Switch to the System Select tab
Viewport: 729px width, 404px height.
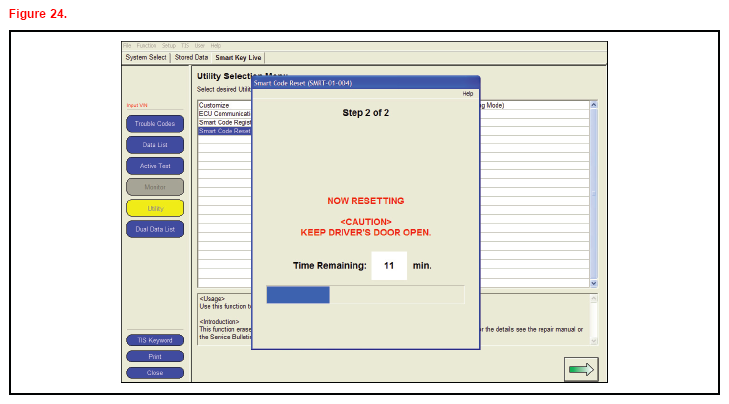[146, 57]
